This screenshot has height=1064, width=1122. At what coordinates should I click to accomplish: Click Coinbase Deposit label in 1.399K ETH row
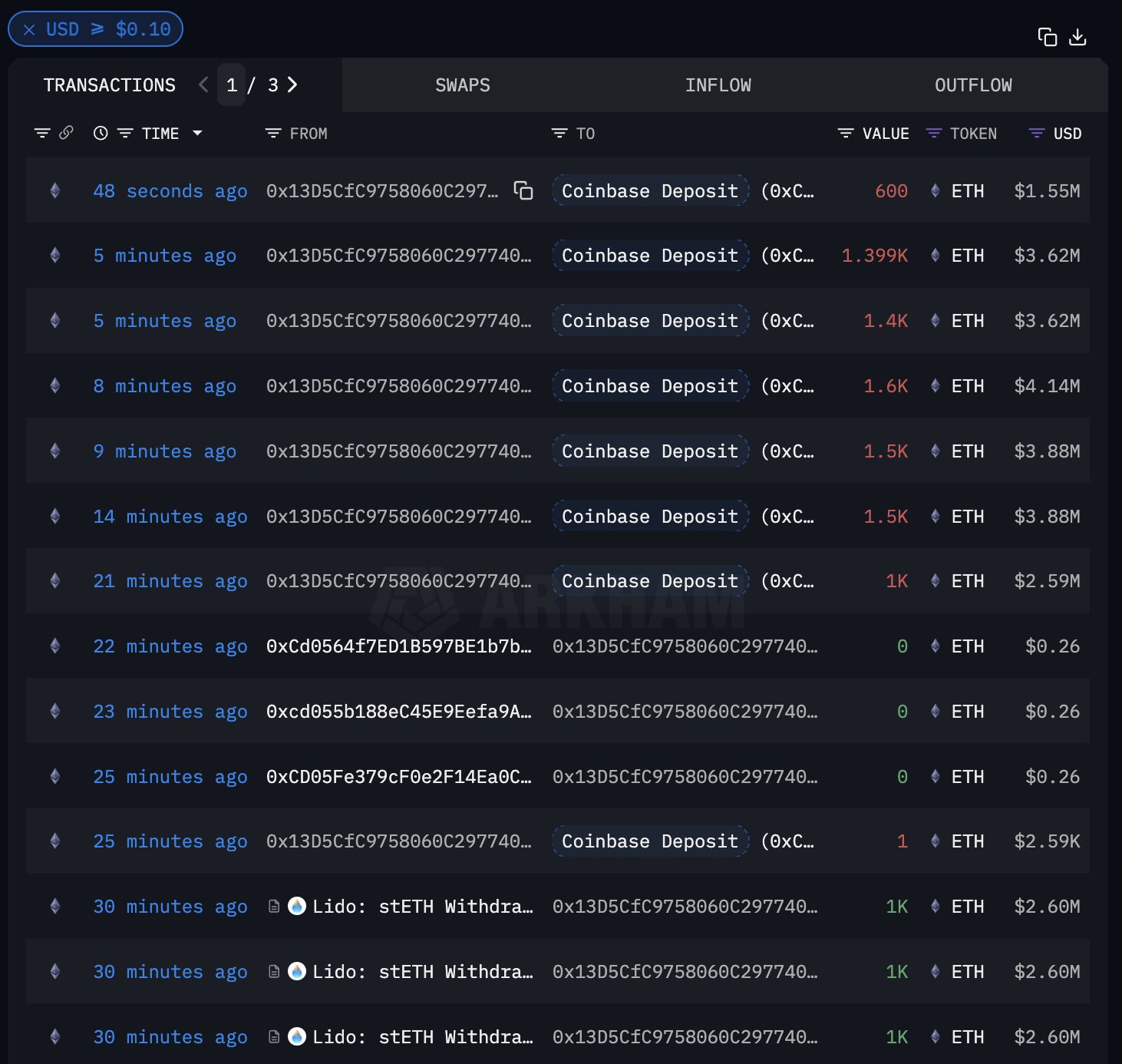tap(650, 256)
